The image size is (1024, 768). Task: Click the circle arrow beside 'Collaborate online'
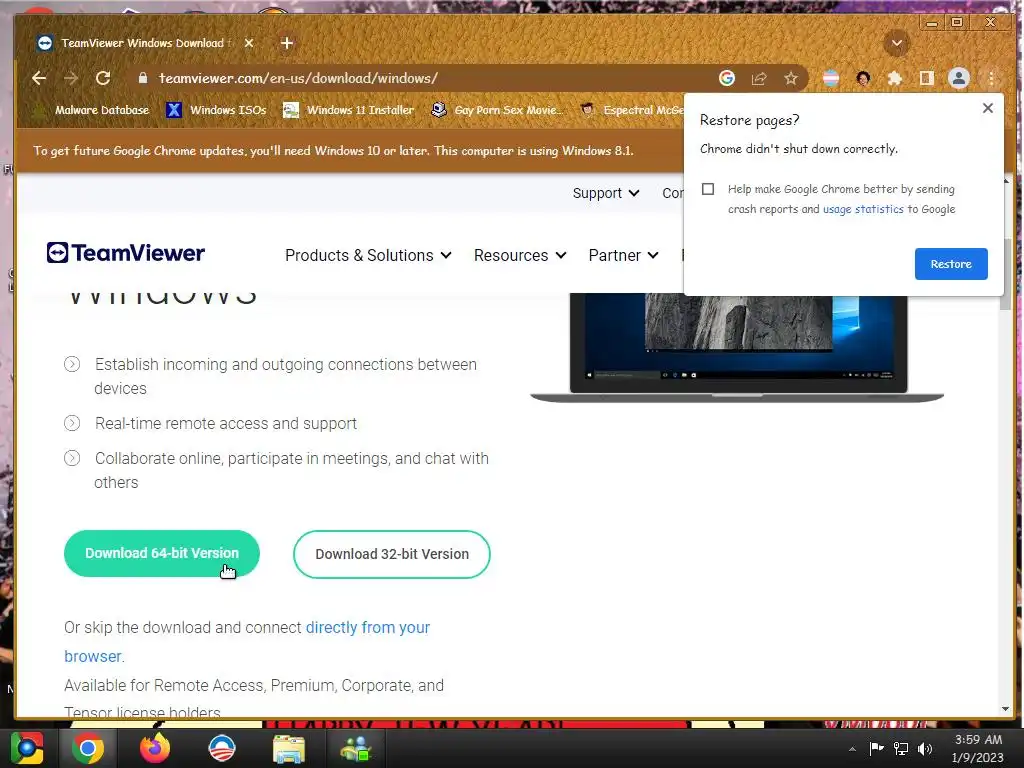[72, 458]
